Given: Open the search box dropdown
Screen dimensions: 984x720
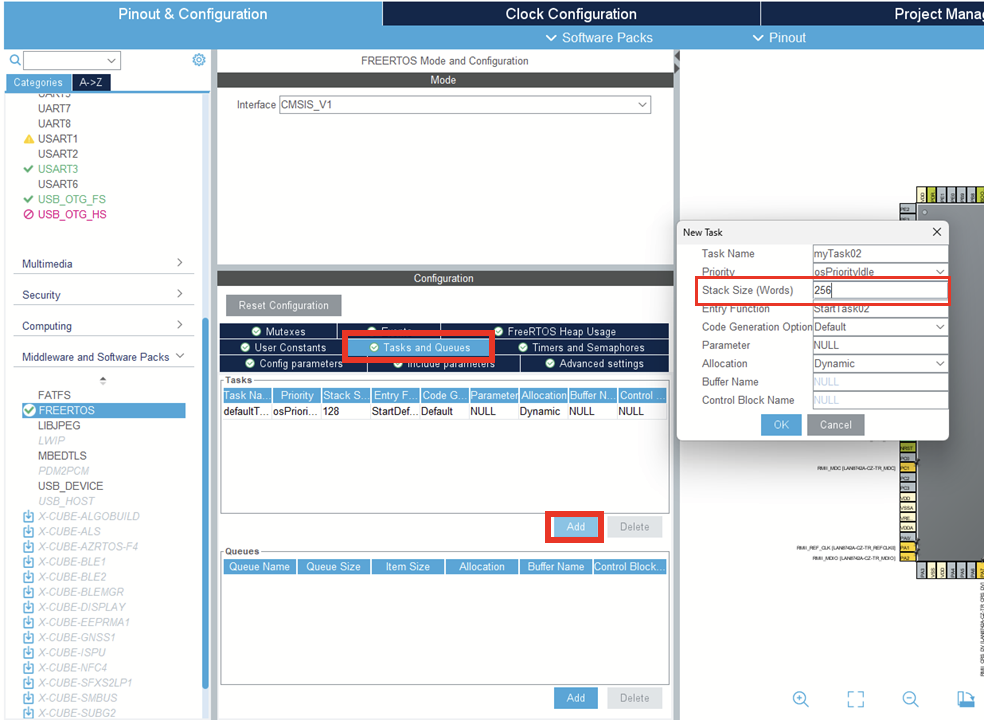Looking at the screenshot, I should [x=111, y=60].
